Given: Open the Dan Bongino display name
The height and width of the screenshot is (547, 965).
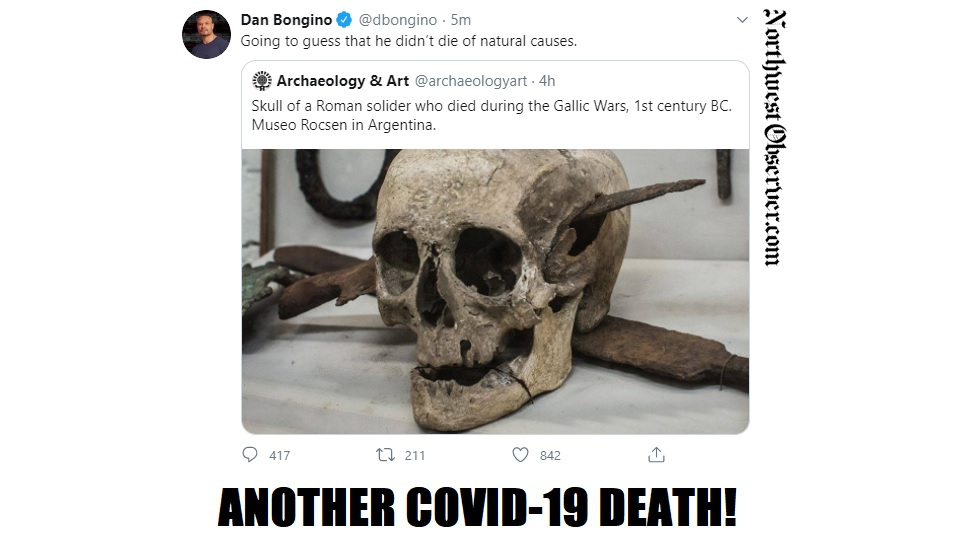Looking at the screenshot, I should pos(286,20).
